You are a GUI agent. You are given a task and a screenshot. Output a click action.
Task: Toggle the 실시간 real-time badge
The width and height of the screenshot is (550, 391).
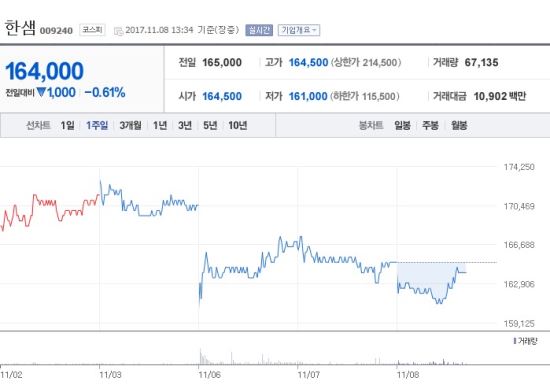point(259,30)
